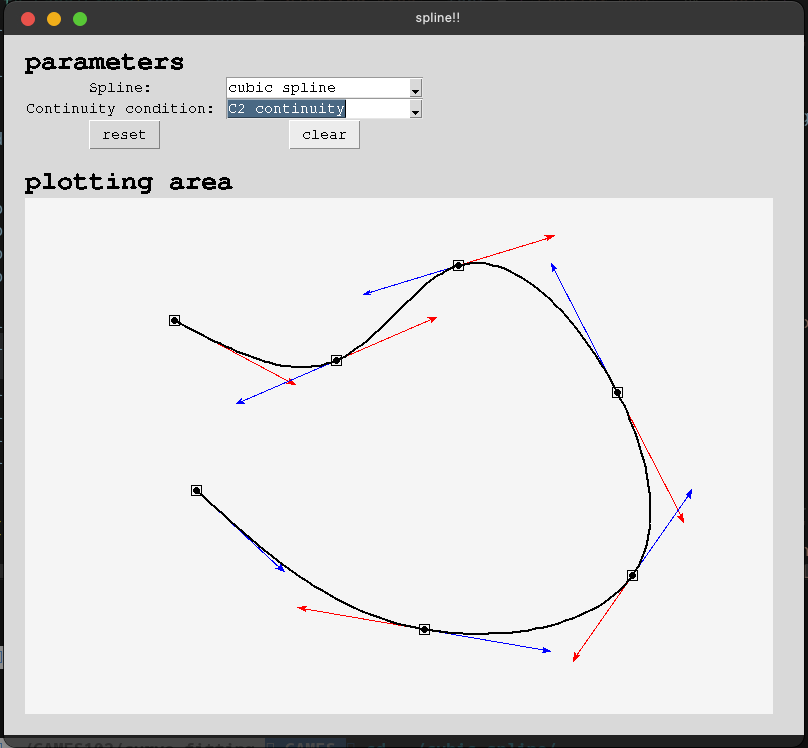Click the bottommost red tangent arrowhead
The width and height of the screenshot is (808, 748).
click(x=575, y=658)
